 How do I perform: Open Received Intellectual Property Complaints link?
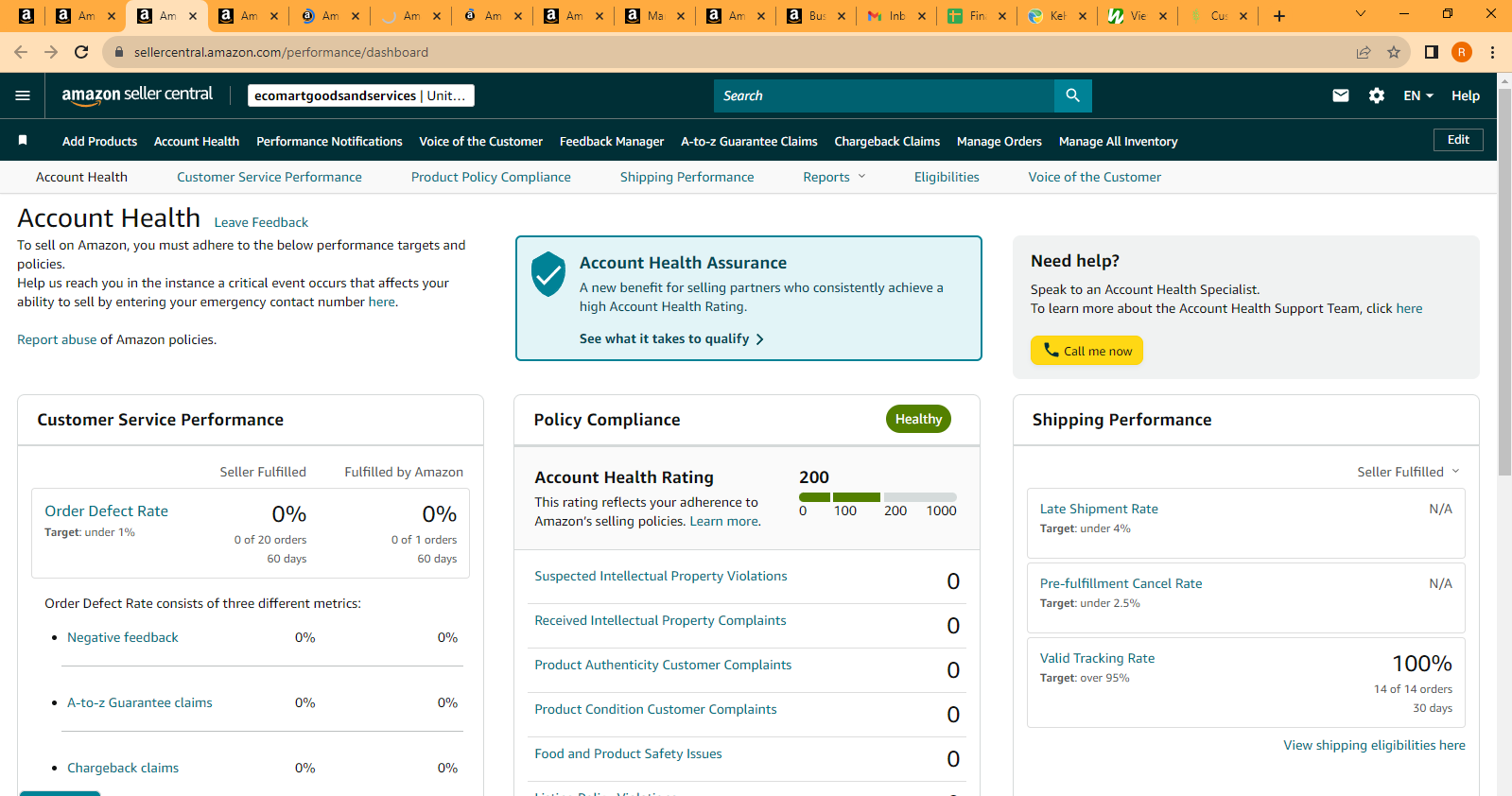tap(660, 620)
